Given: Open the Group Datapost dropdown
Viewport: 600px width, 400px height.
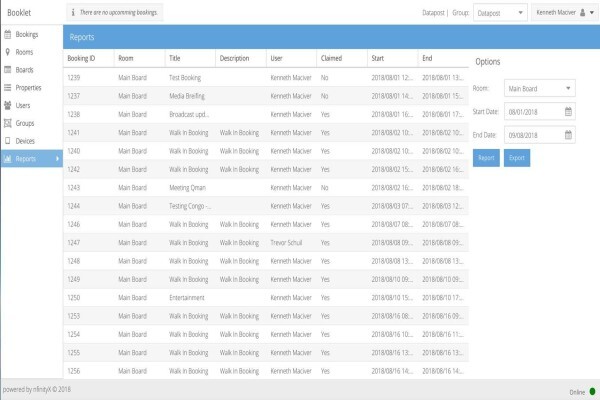Looking at the screenshot, I should (x=500, y=13).
